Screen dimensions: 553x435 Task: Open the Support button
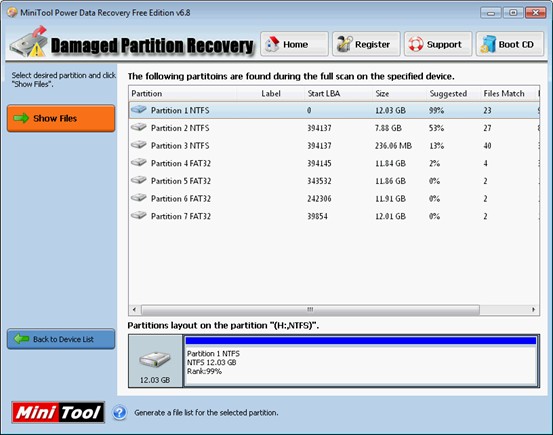438,44
